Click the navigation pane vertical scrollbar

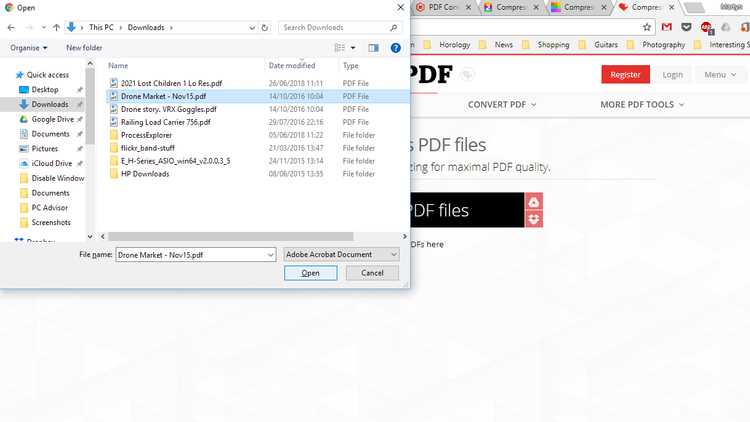(89, 107)
